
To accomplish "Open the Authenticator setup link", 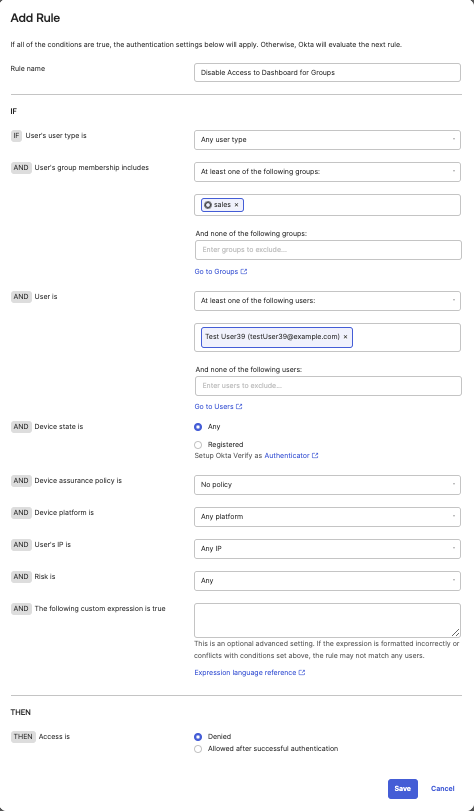I will coord(291,456).
